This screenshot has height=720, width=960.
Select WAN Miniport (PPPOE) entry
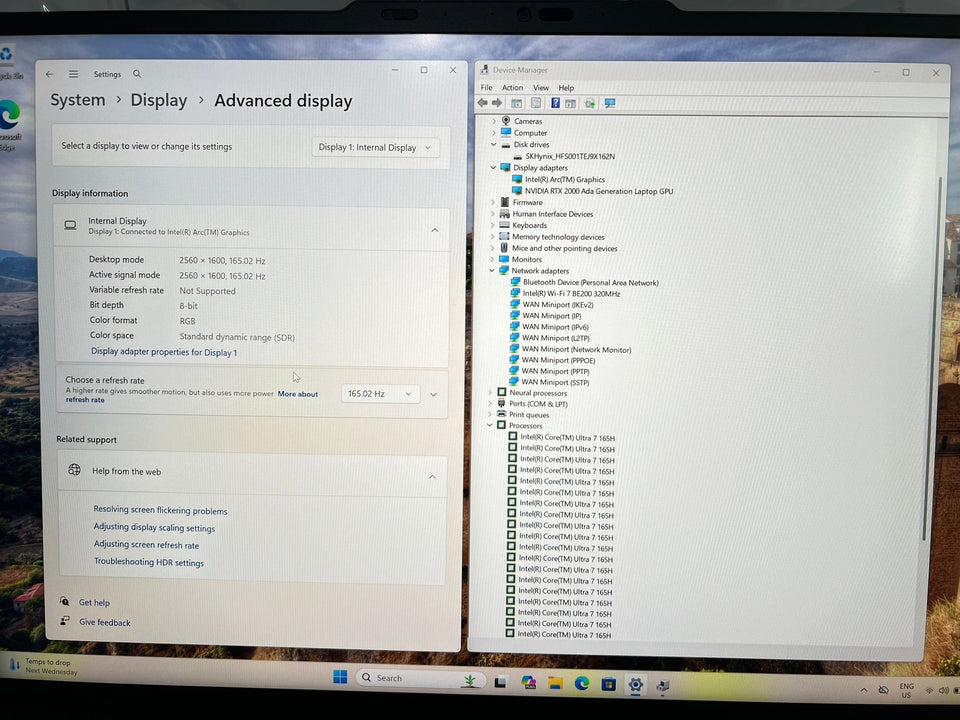558,361
